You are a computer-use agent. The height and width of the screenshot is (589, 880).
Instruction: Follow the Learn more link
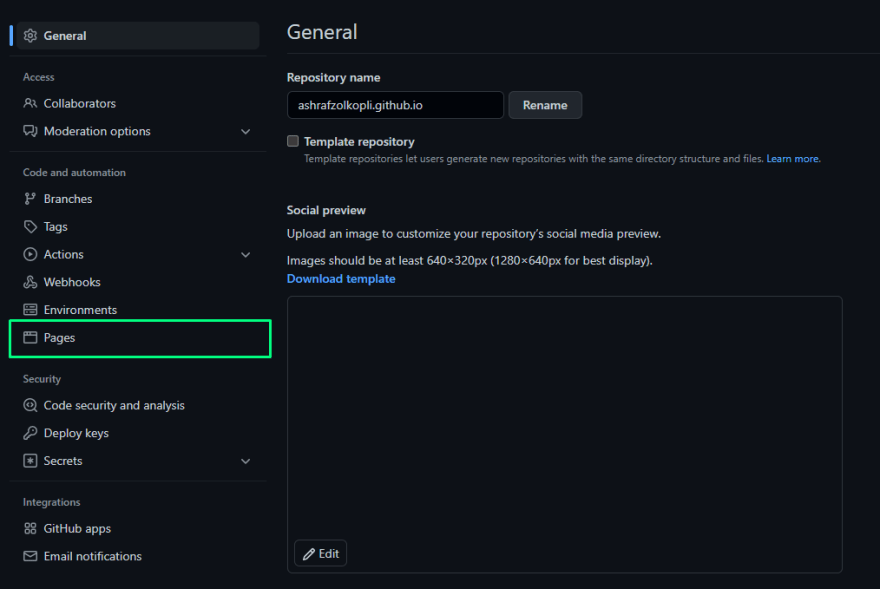coord(792,159)
